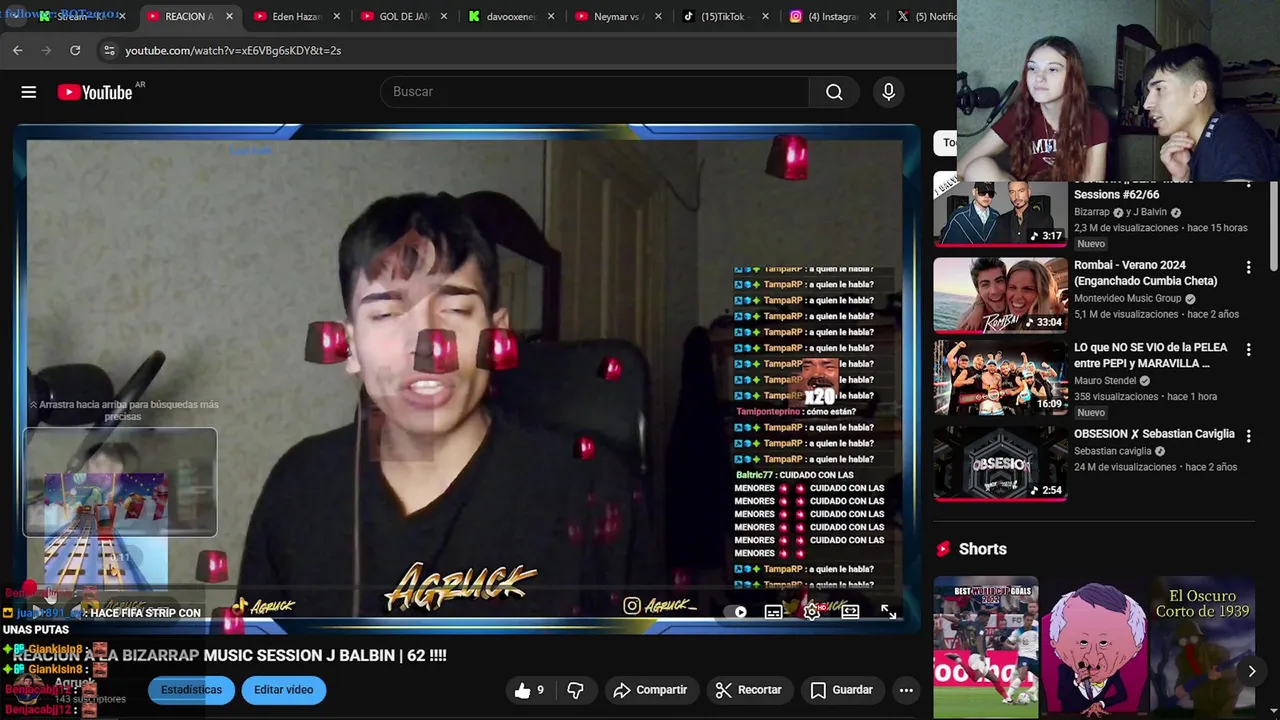Open 'LO que NO SE VIO' title

(x=1150, y=355)
